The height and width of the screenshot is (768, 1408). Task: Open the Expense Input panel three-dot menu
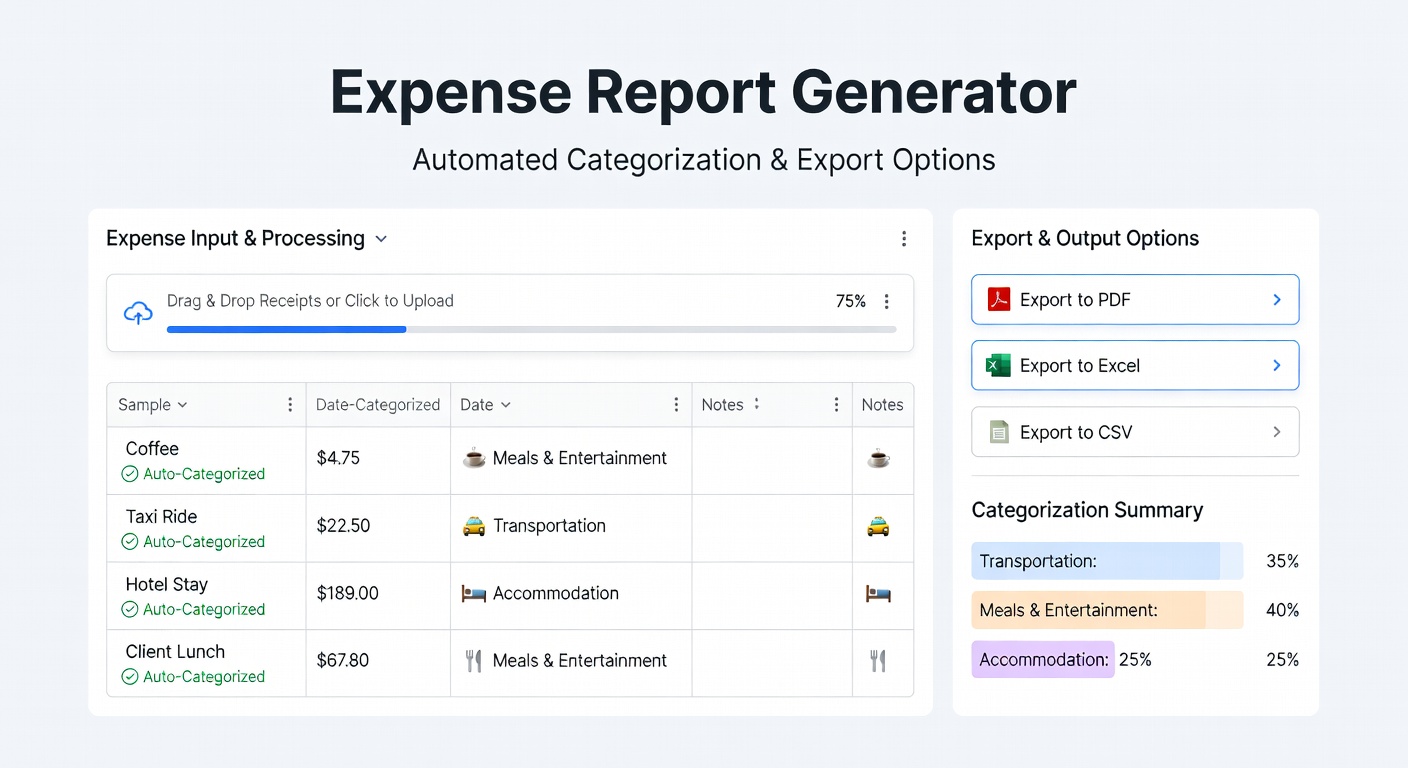[x=904, y=239]
